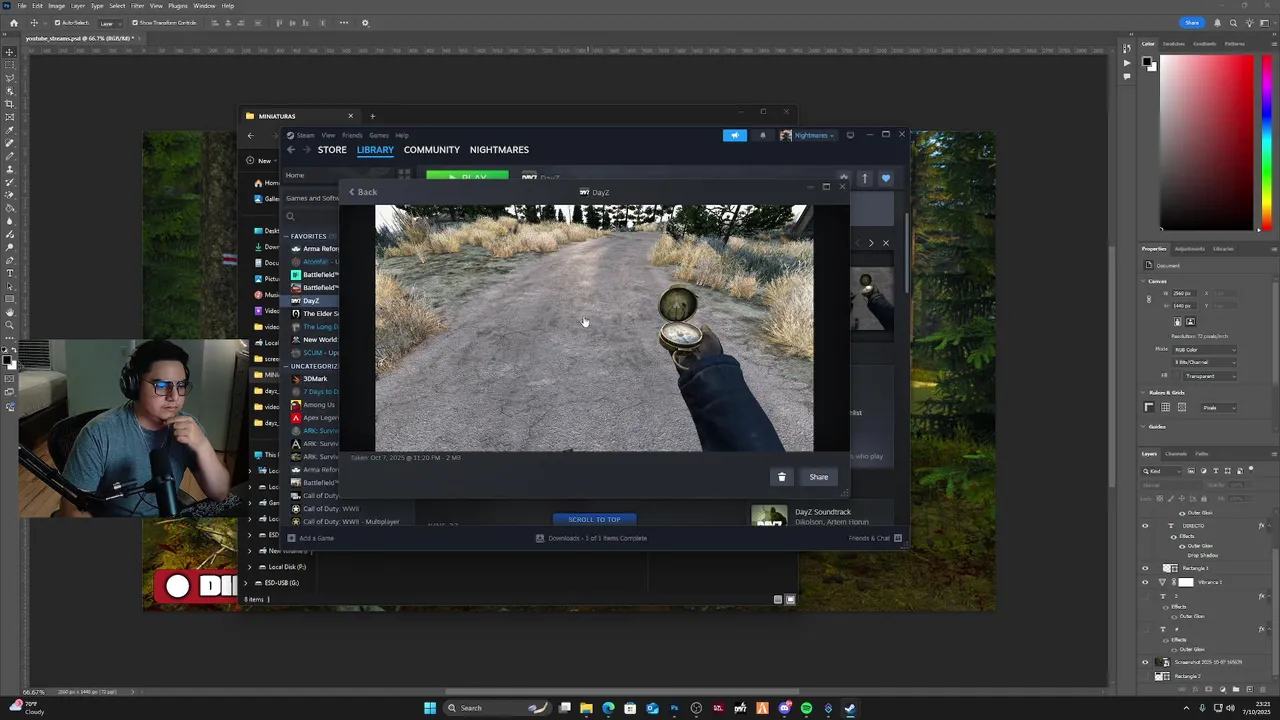
Task: Click the Windows Start button
Action: pyautogui.click(x=430, y=708)
